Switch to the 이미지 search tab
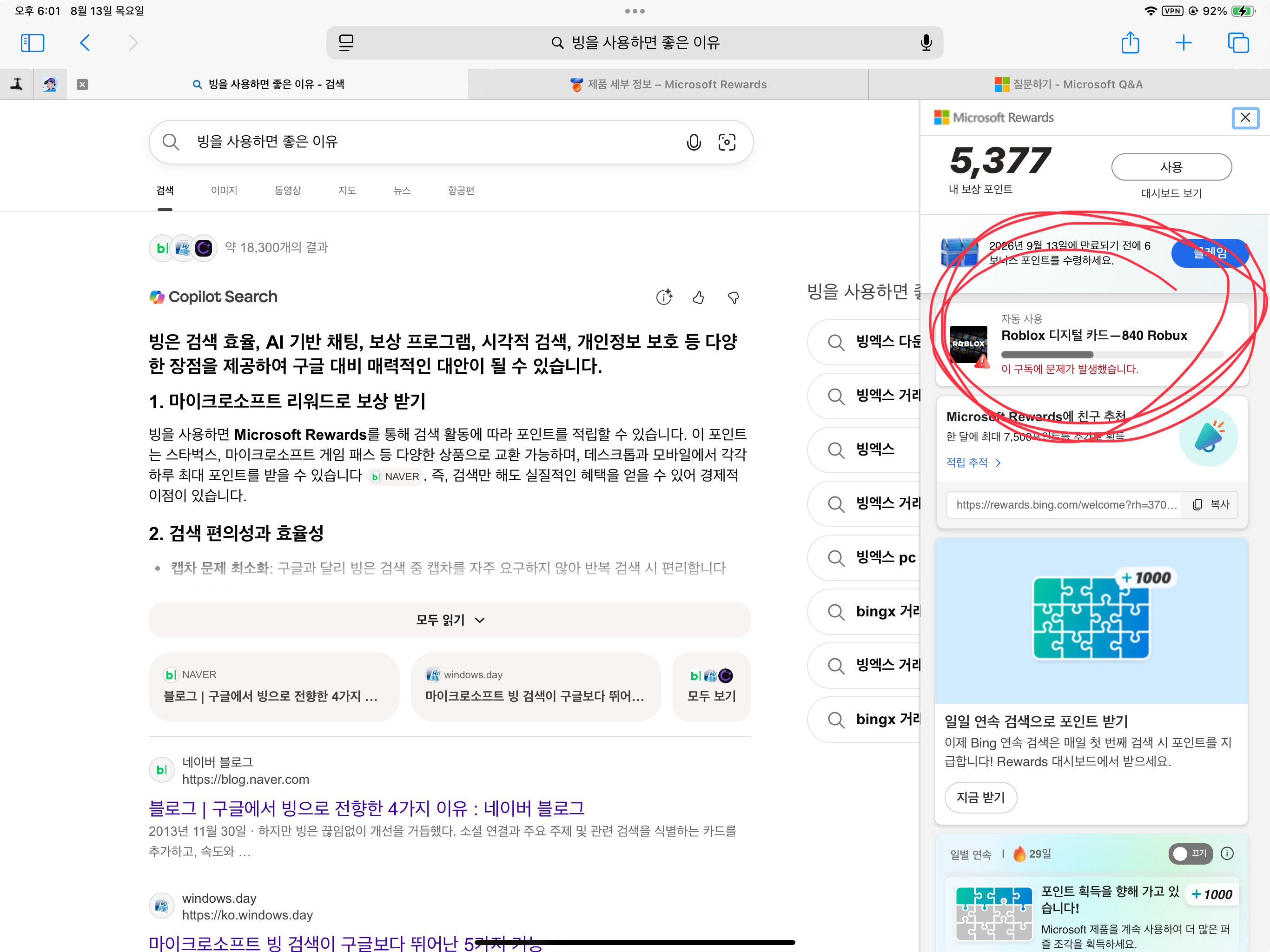 point(224,190)
